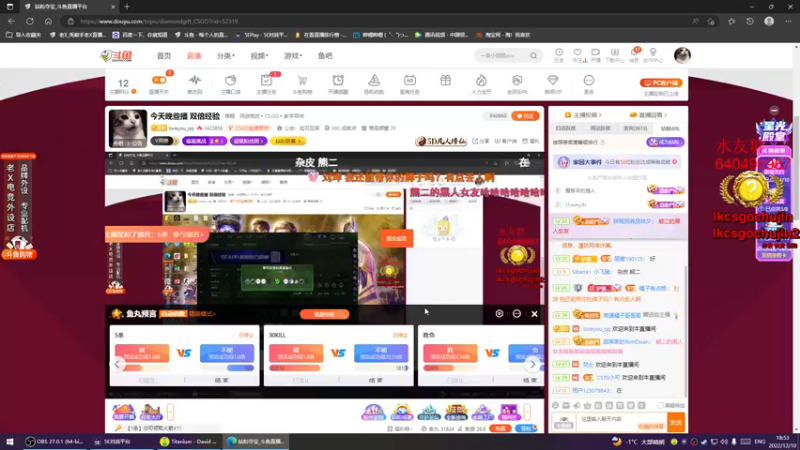Open the 创作中心 lightbulb icon

[x=653, y=55]
